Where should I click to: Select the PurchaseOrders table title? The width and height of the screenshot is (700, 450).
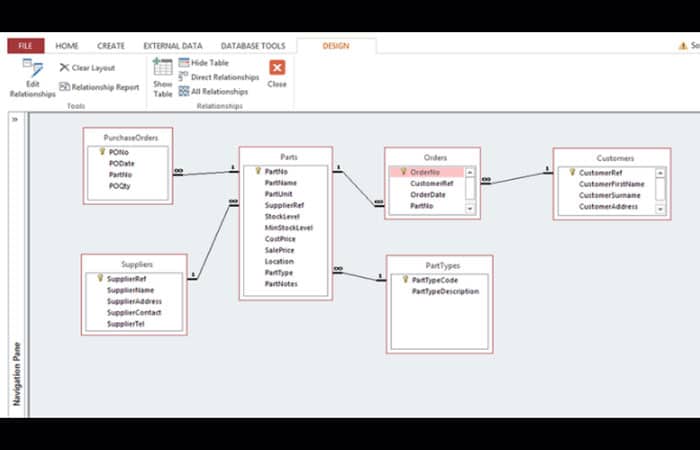[131, 138]
